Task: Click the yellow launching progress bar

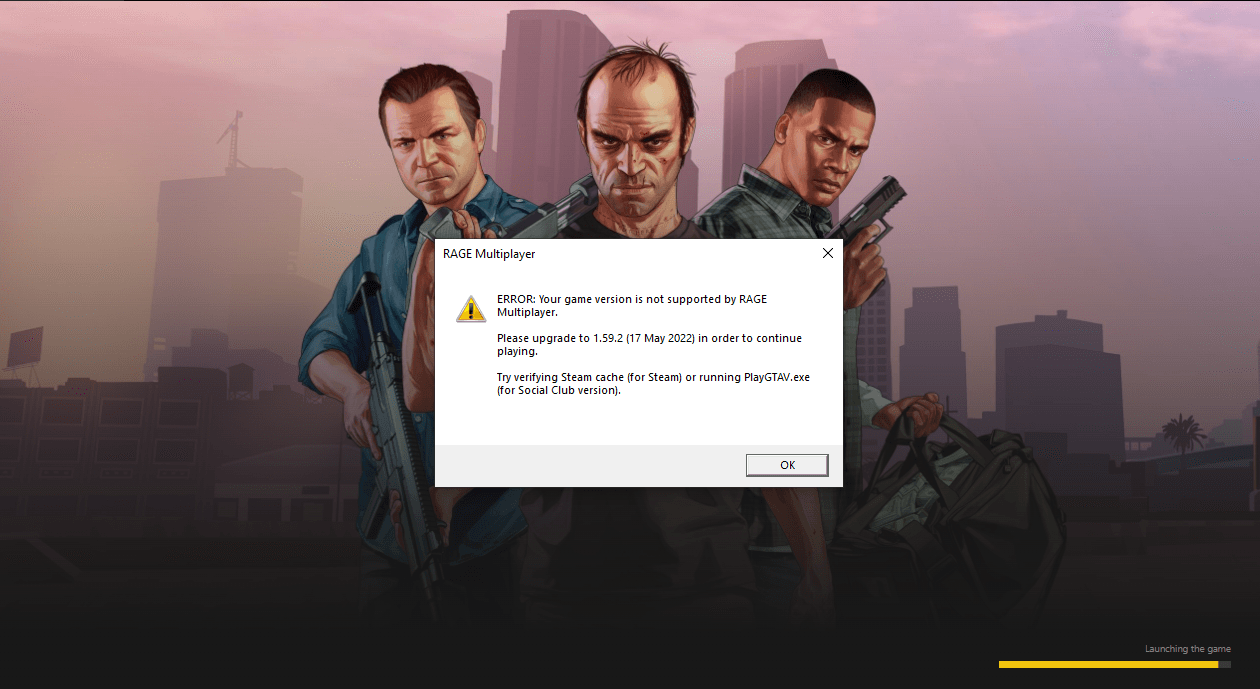Action: tap(1108, 664)
